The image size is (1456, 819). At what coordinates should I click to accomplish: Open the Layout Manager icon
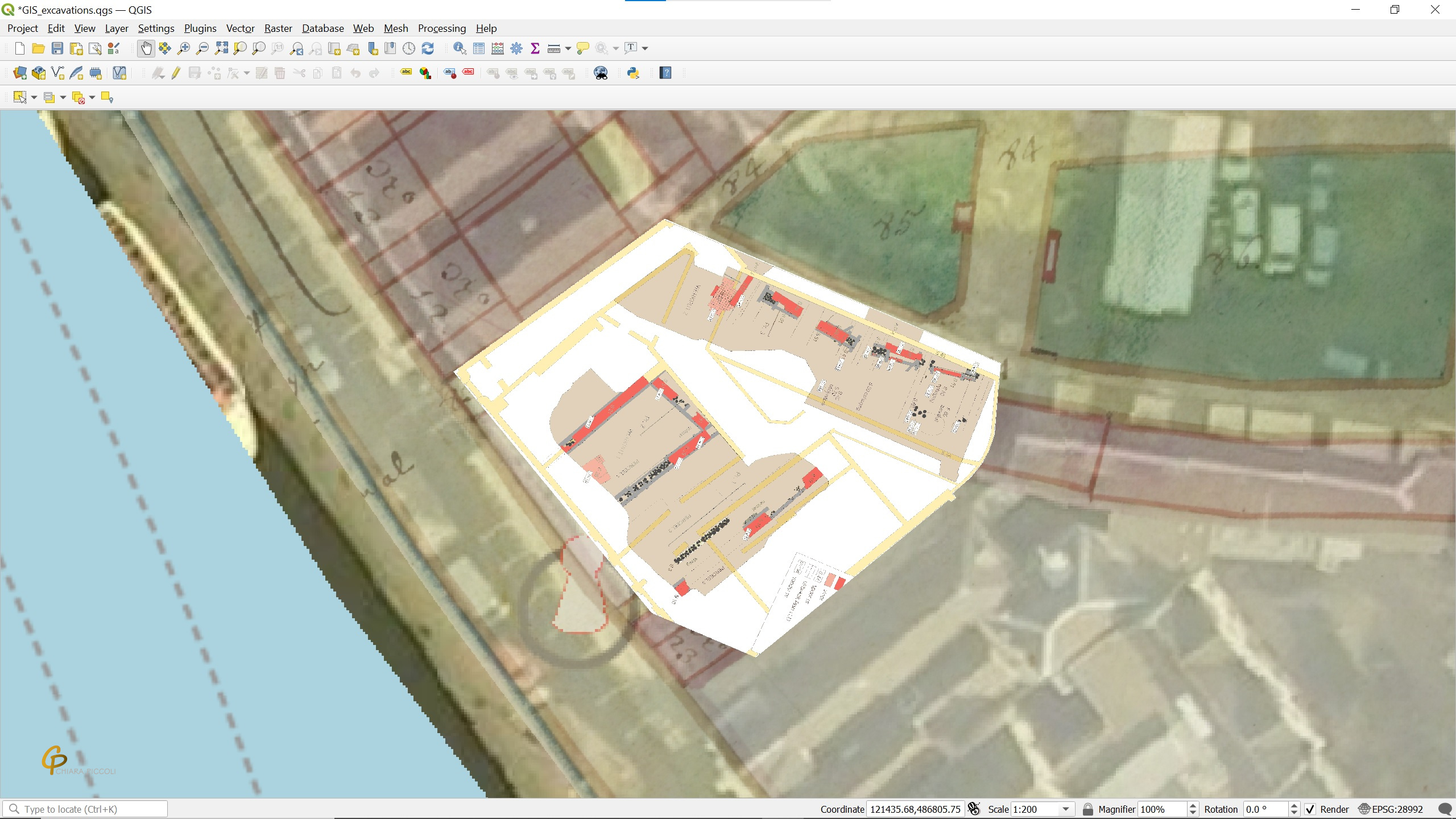tap(94, 48)
